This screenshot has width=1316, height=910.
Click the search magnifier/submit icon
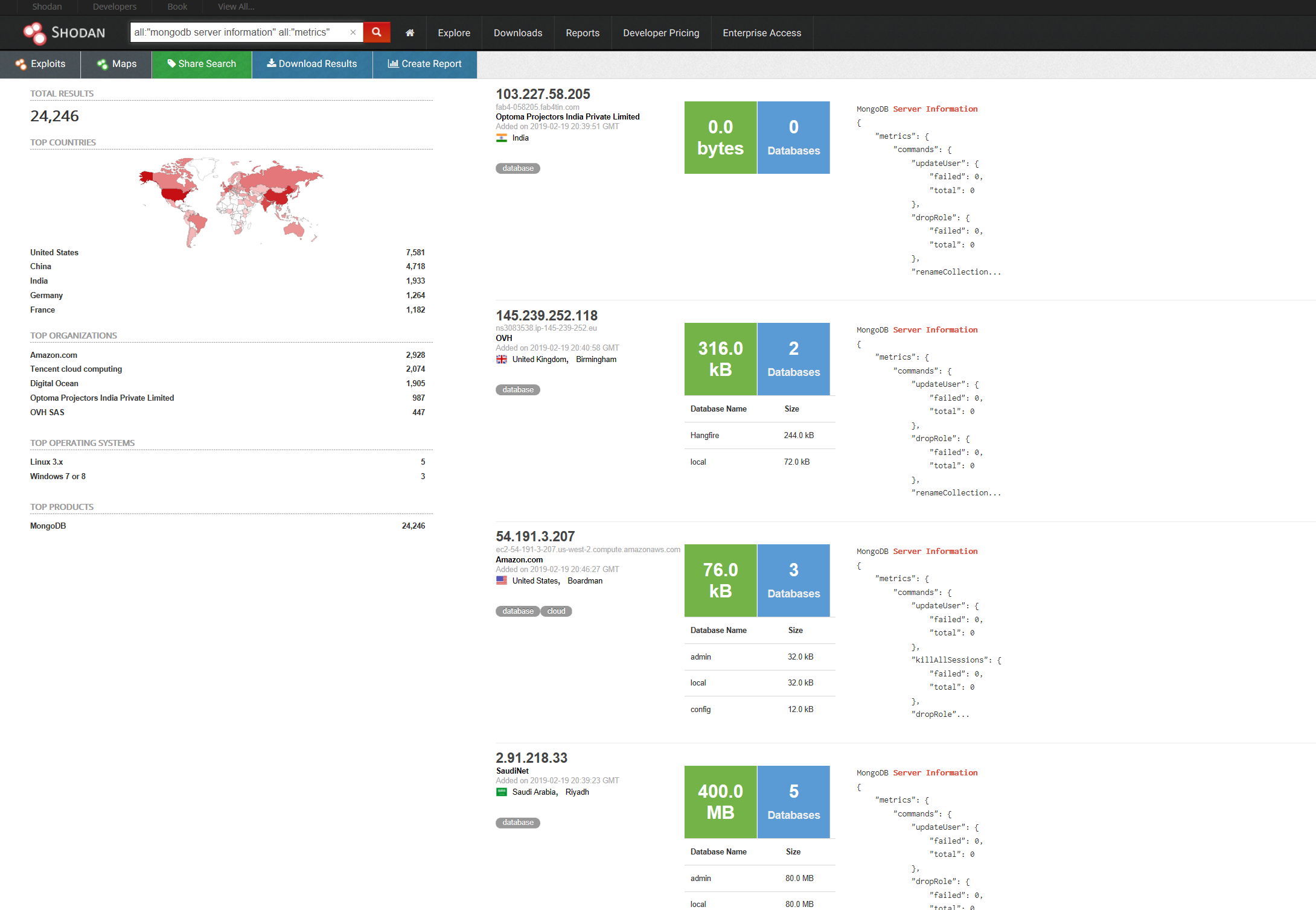(377, 33)
